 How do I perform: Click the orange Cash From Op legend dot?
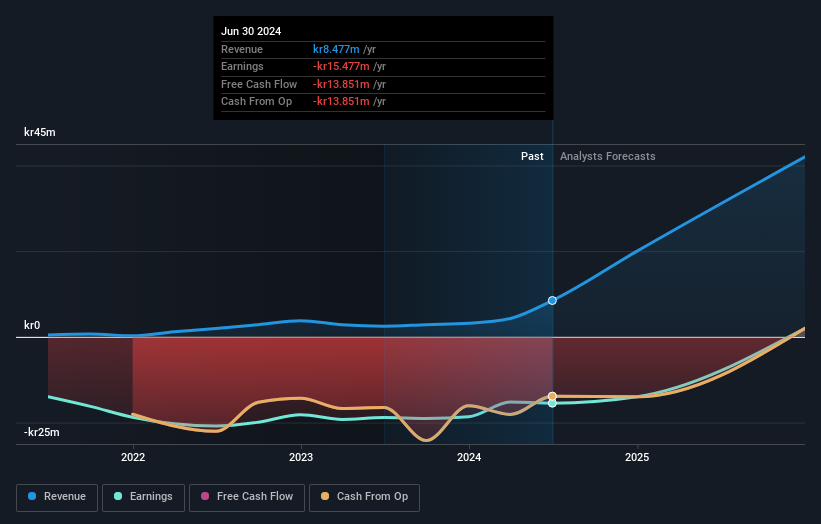[325, 496]
